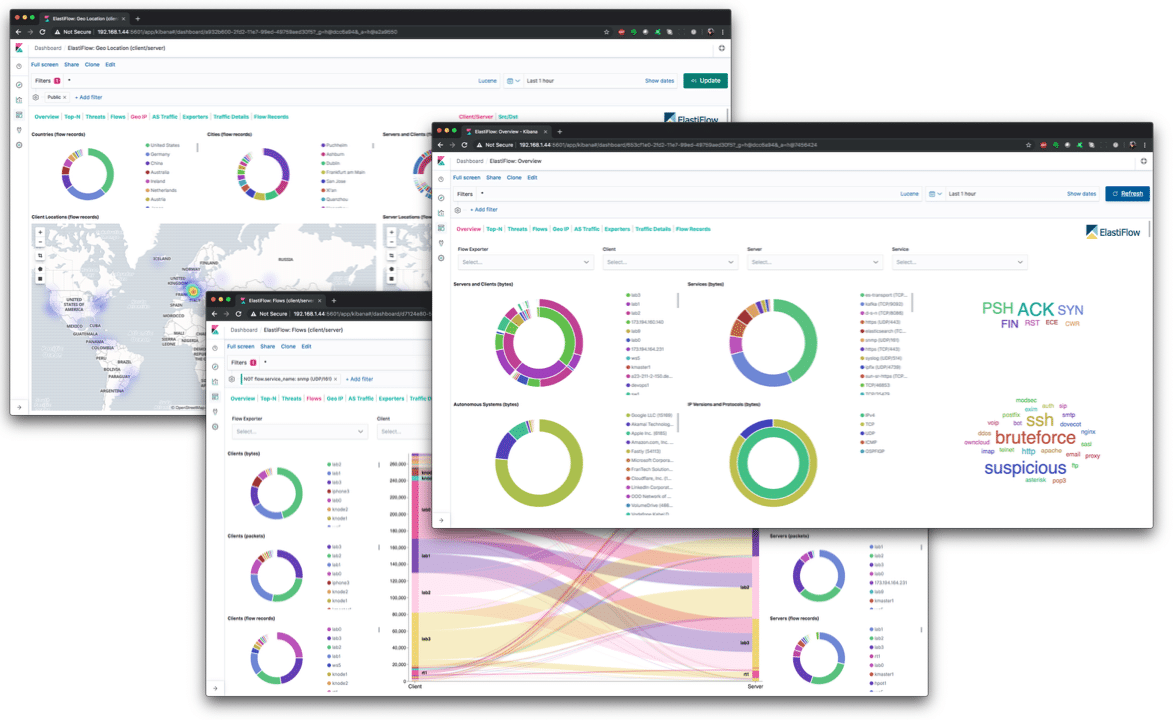Open Discover compass icon in Geo Location sidebar

(x=19, y=85)
